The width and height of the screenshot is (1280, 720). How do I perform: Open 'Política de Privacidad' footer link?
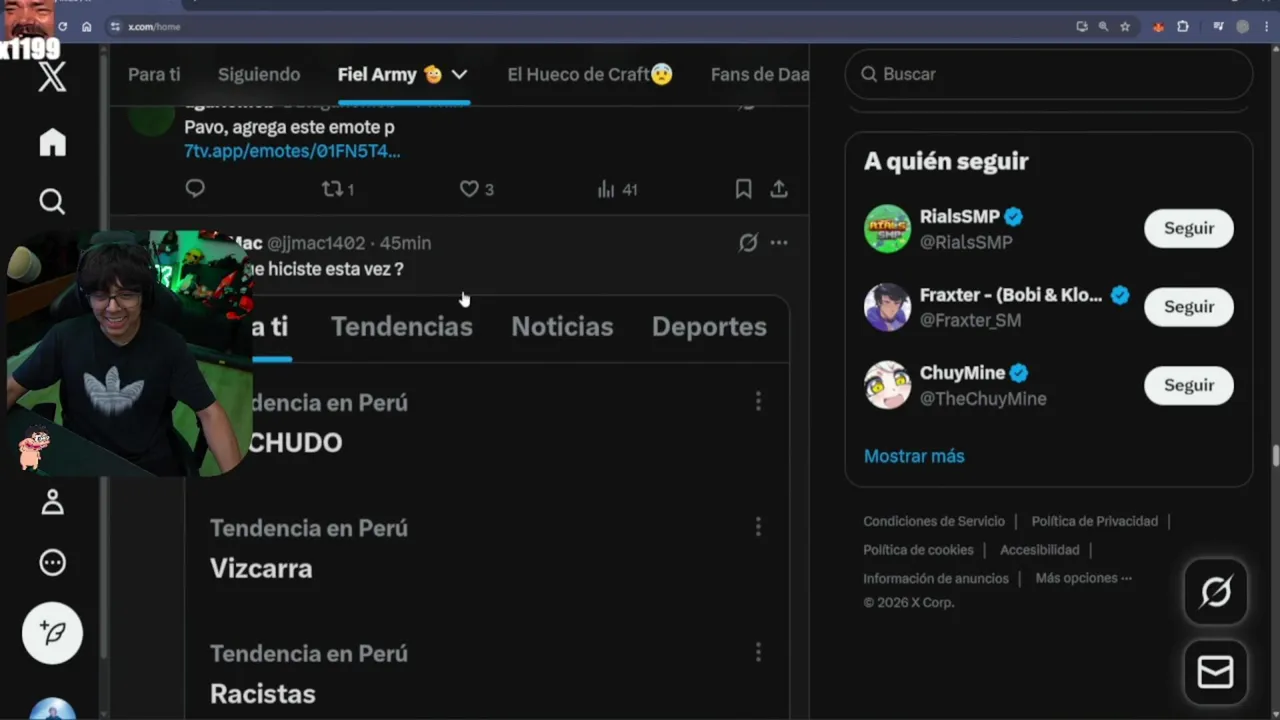tap(1095, 521)
